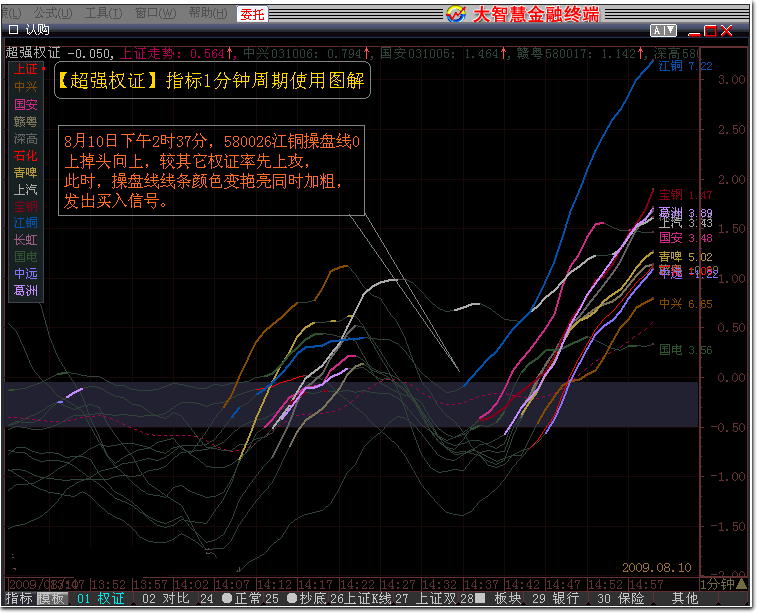Select 中兴 in the legend list
The width and height of the screenshot is (759, 614).
pos(26,86)
